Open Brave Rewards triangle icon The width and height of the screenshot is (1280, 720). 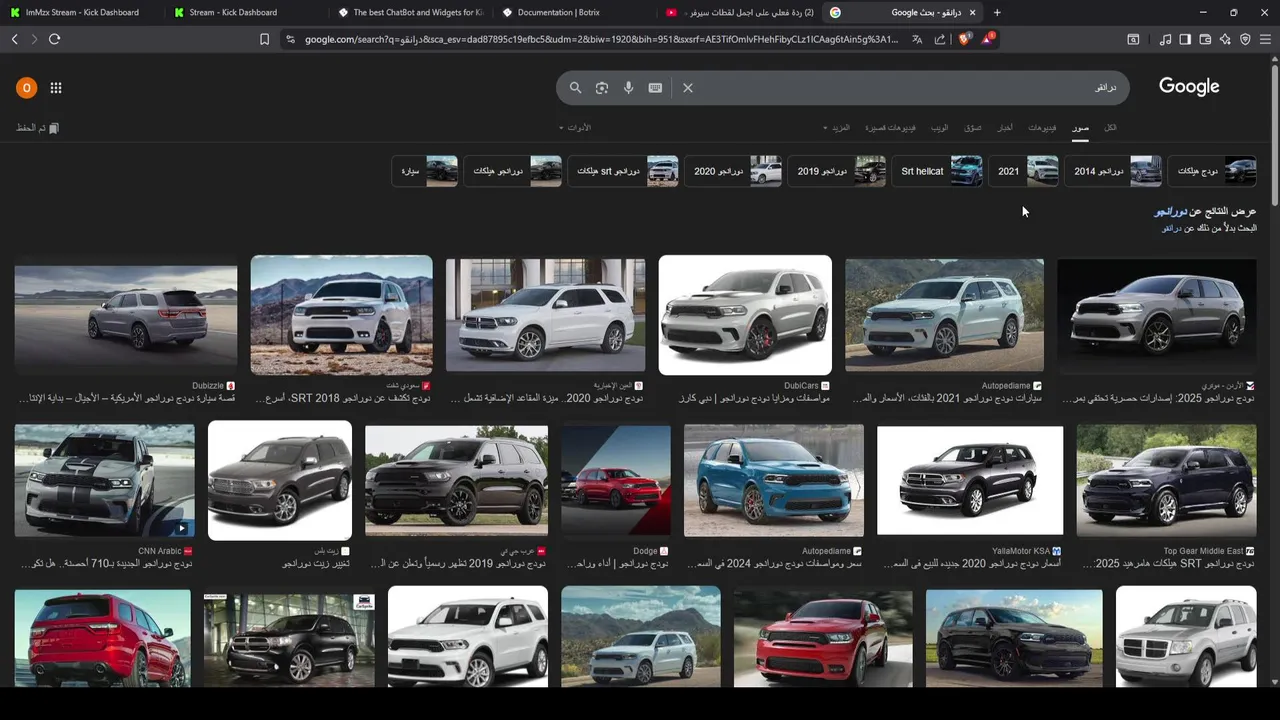coord(987,39)
